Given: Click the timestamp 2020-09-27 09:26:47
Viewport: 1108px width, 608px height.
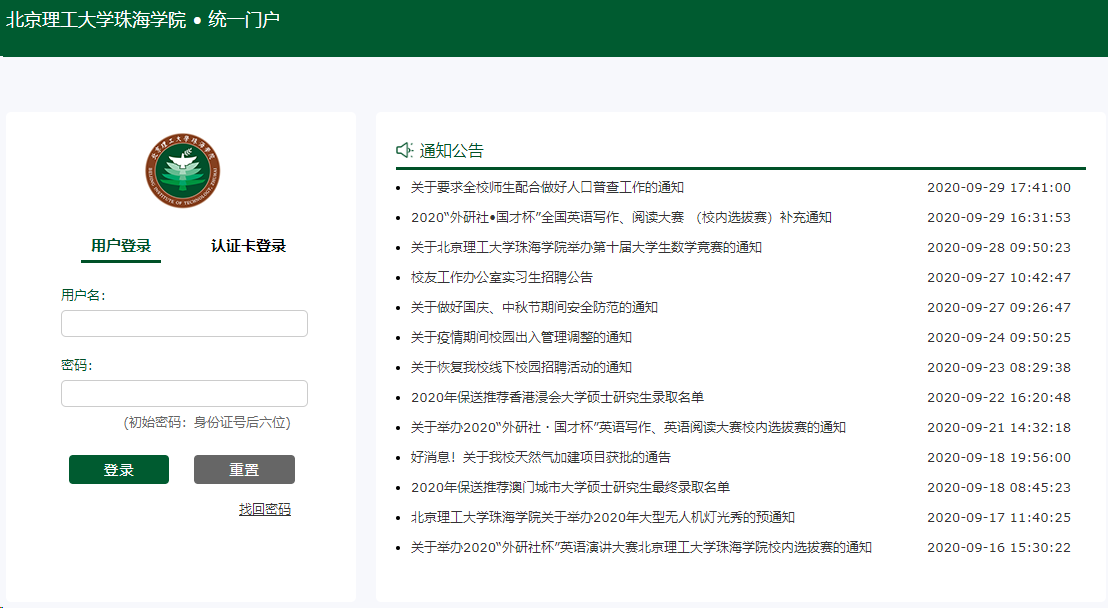Looking at the screenshot, I should point(999,308).
